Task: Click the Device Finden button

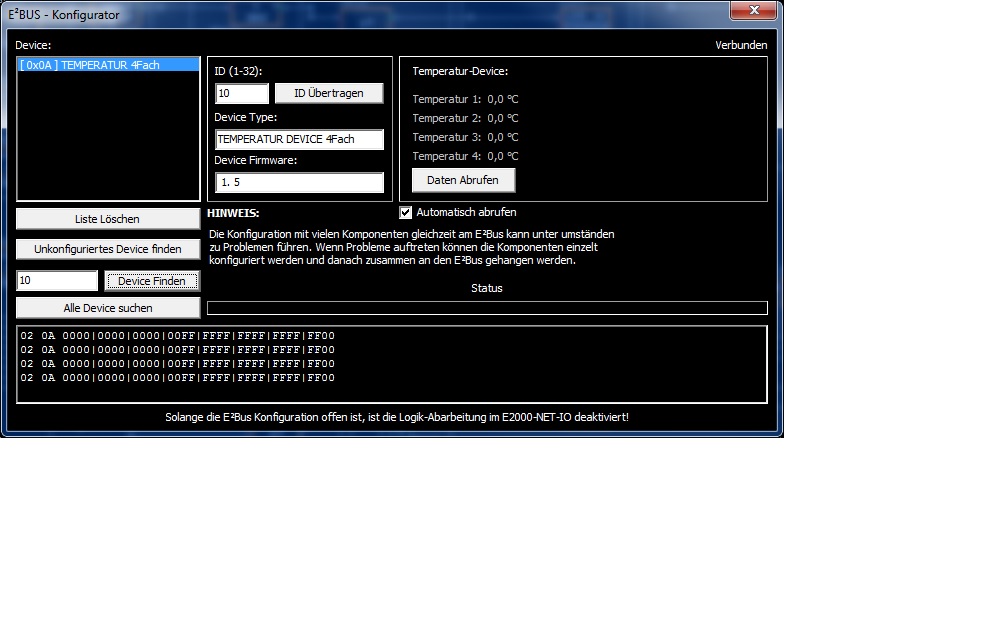Action: click(152, 281)
